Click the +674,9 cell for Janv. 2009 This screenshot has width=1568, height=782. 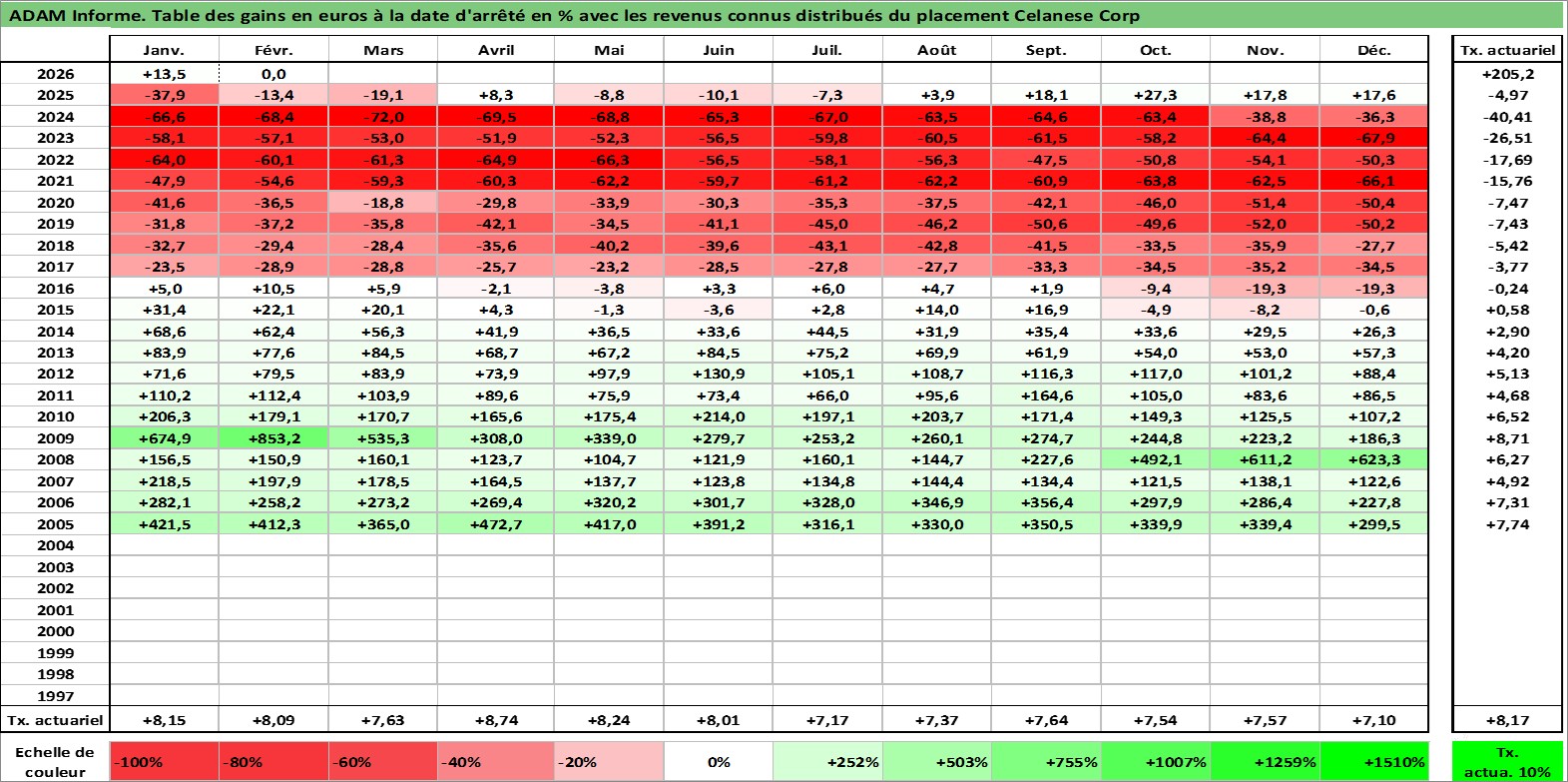coord(164,438)
